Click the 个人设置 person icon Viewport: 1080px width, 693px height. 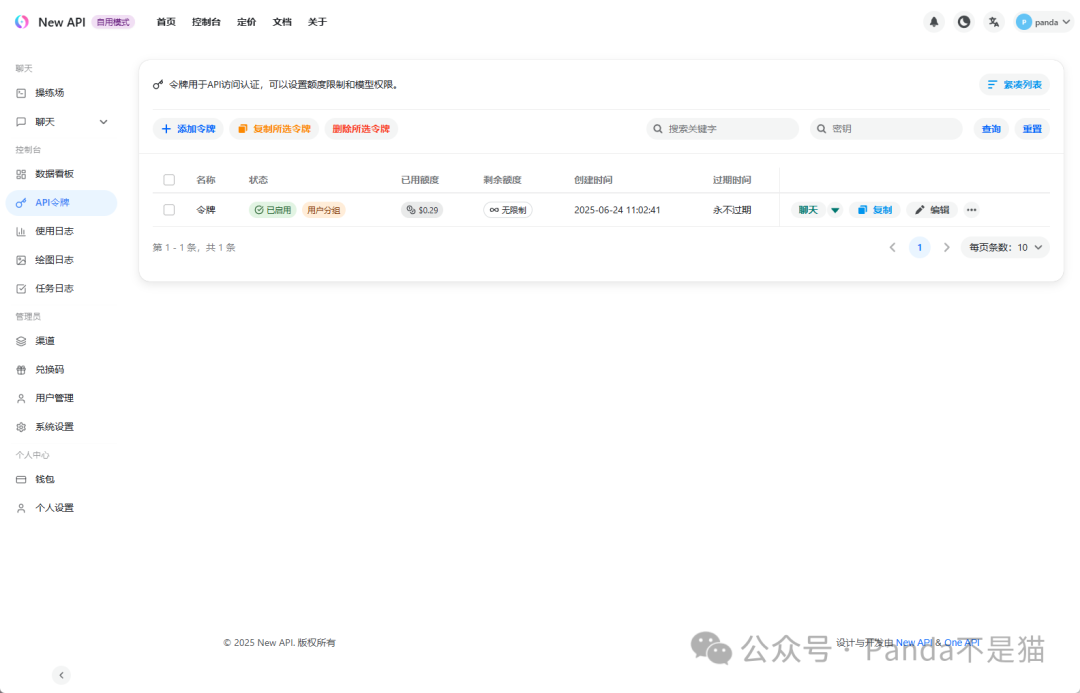coord(21,508)
